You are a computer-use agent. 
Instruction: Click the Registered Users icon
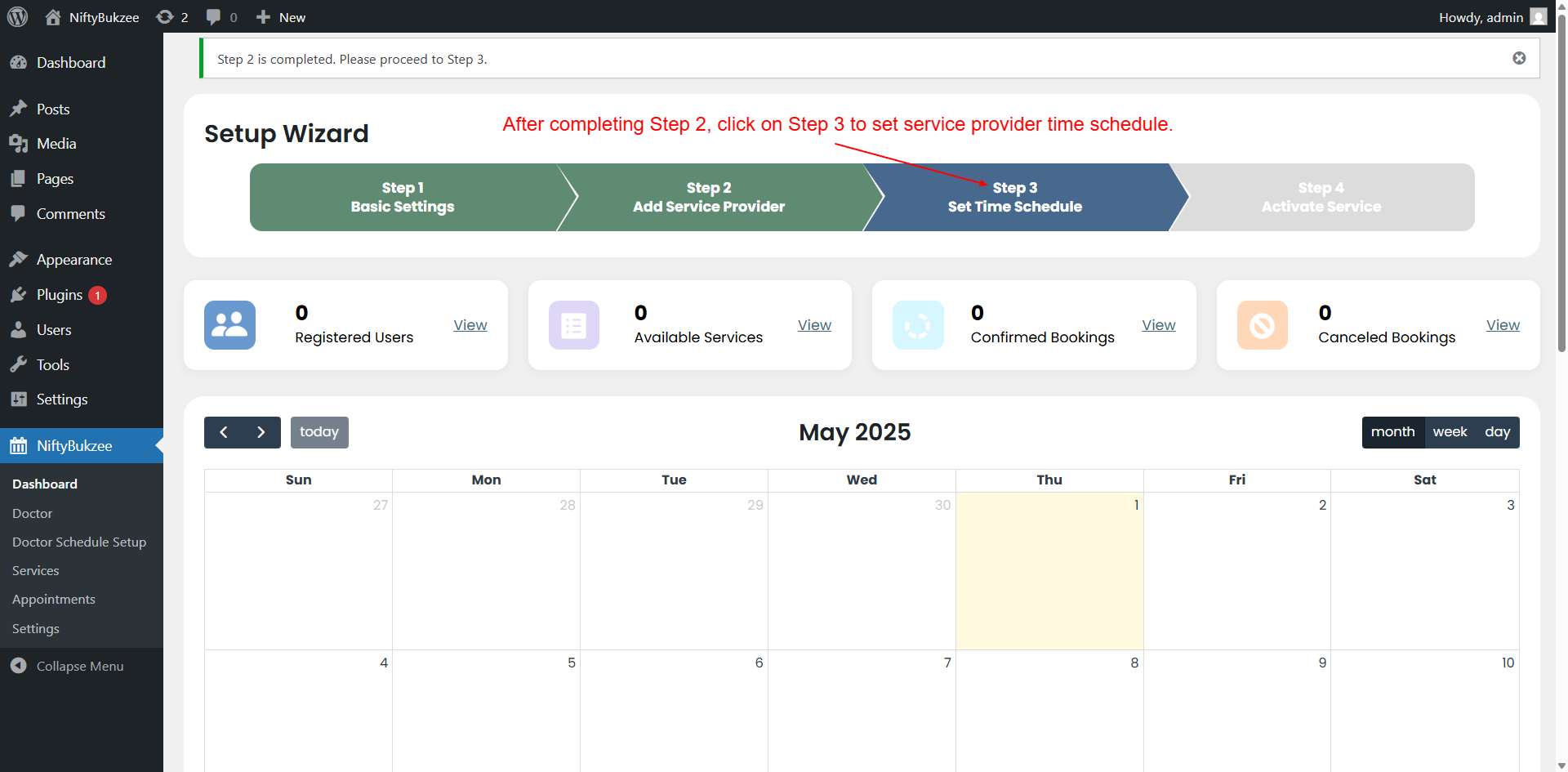pyautogui.click(x=229, y=325)
